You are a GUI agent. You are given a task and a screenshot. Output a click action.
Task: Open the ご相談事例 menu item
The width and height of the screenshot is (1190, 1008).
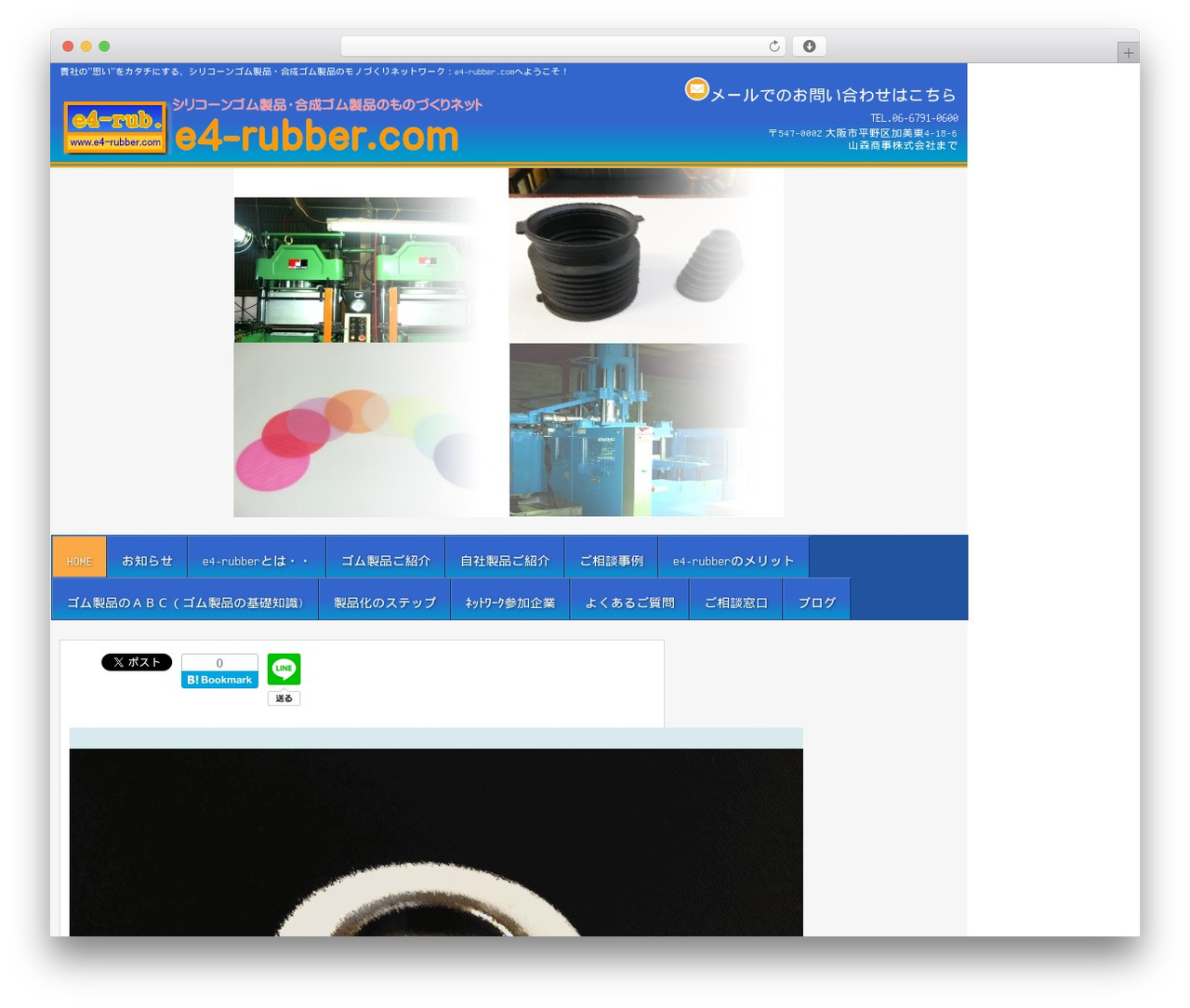pyautogui.click(x=611, y=557)
